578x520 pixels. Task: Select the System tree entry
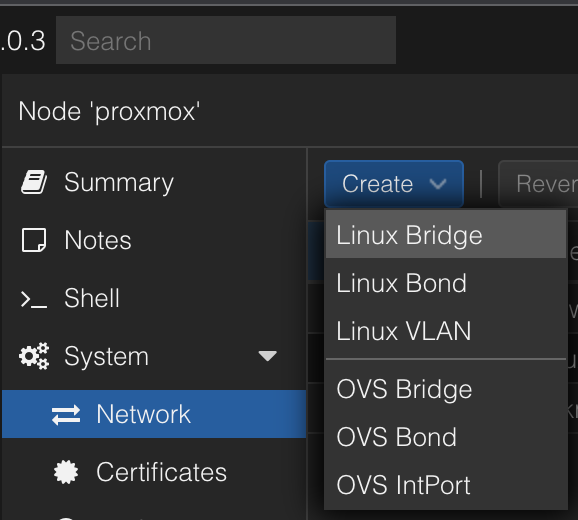click(154, 356)
